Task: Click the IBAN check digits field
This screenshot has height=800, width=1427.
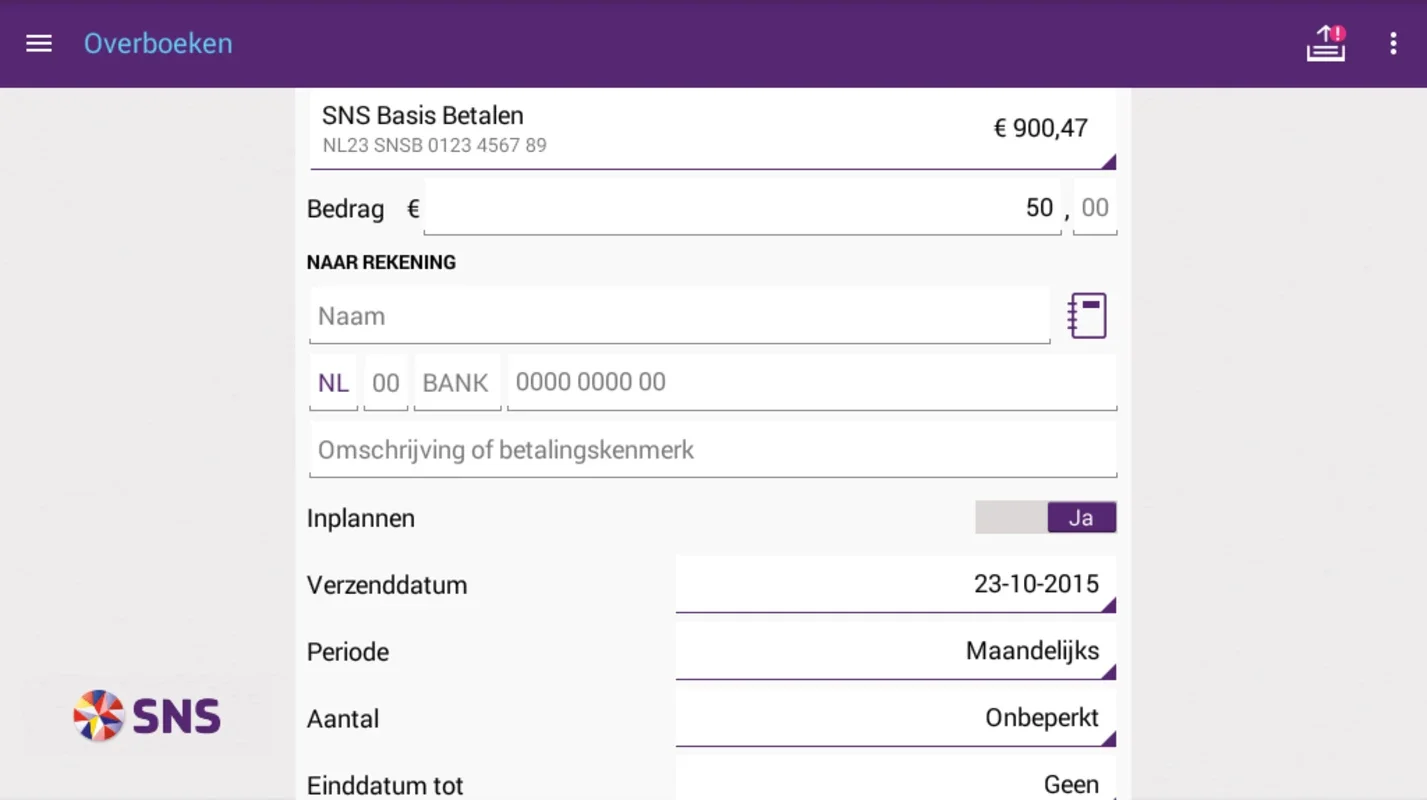Action: click(386, 383)
